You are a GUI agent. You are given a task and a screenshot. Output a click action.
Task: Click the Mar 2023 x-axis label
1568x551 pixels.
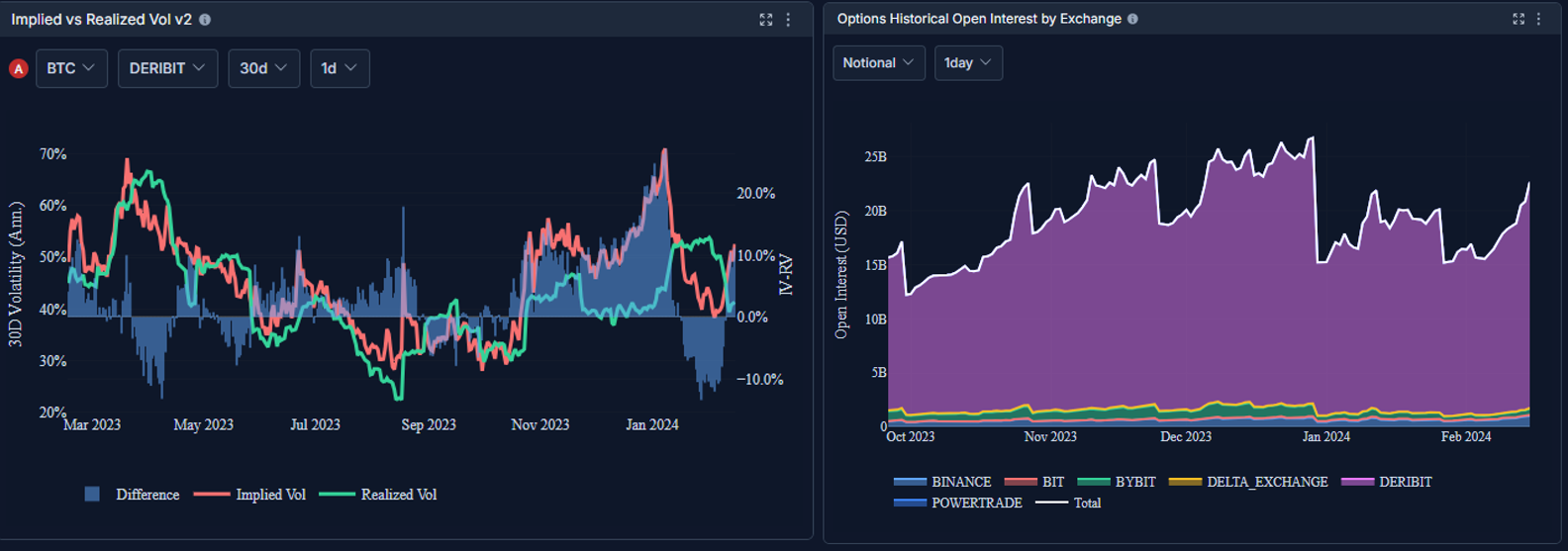click(92, 424)
